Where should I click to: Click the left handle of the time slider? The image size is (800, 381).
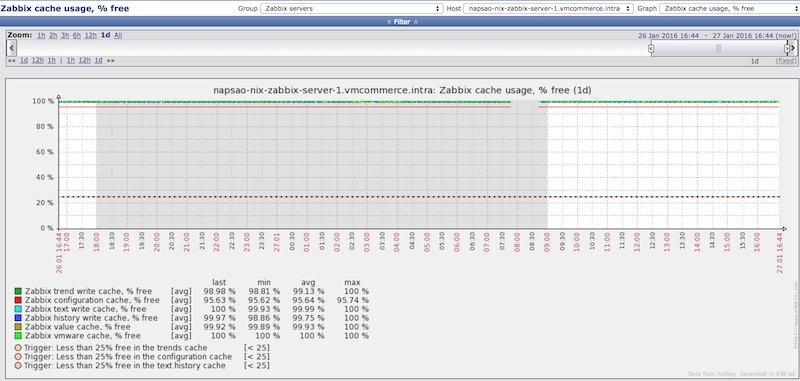[651, 48]
